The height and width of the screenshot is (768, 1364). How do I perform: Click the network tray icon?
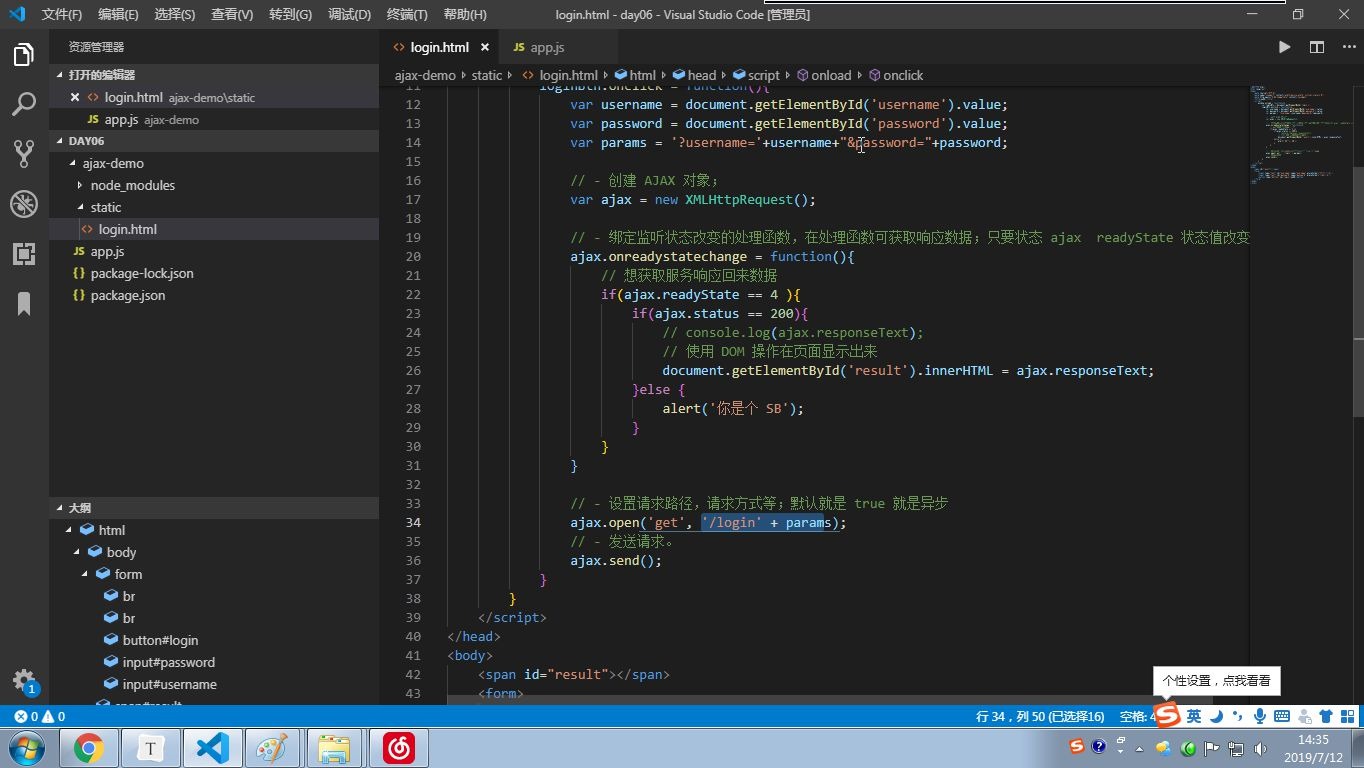(x=1237, y=748)
